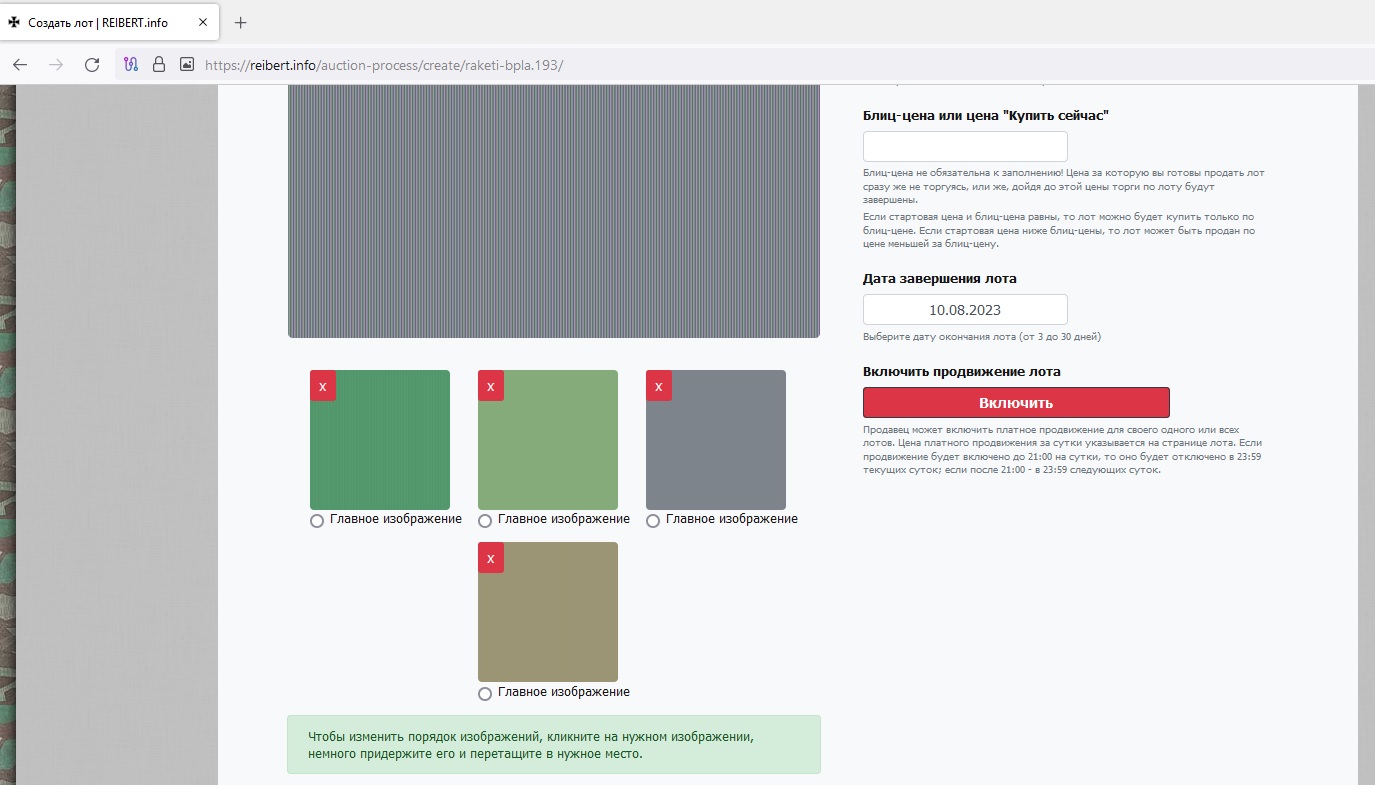The width and height of the screenshot is (1375, 785).
Task: Open a new browser tab
Action: point(240,22)
